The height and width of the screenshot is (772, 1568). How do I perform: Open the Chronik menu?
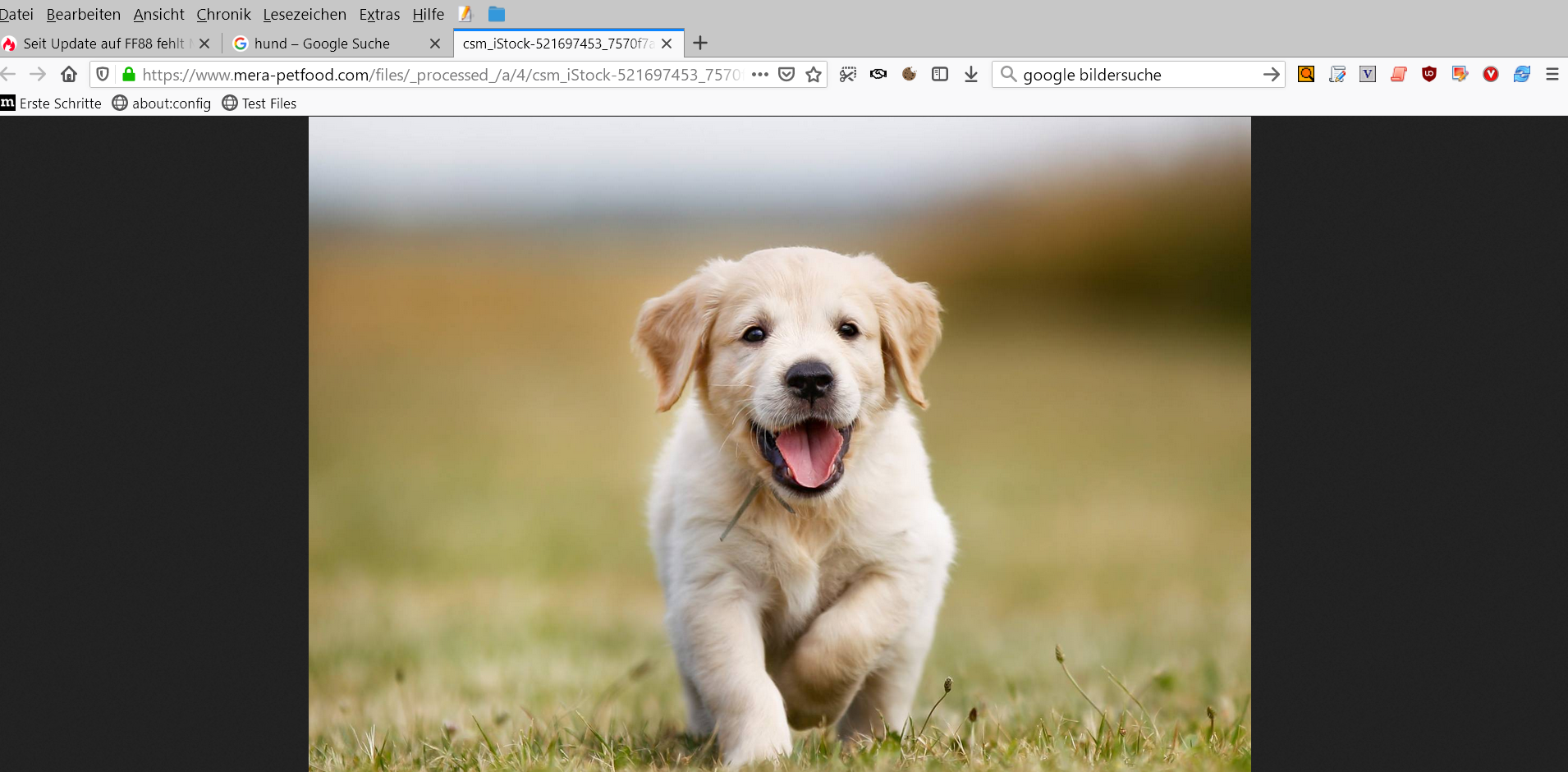click(223, 15)
